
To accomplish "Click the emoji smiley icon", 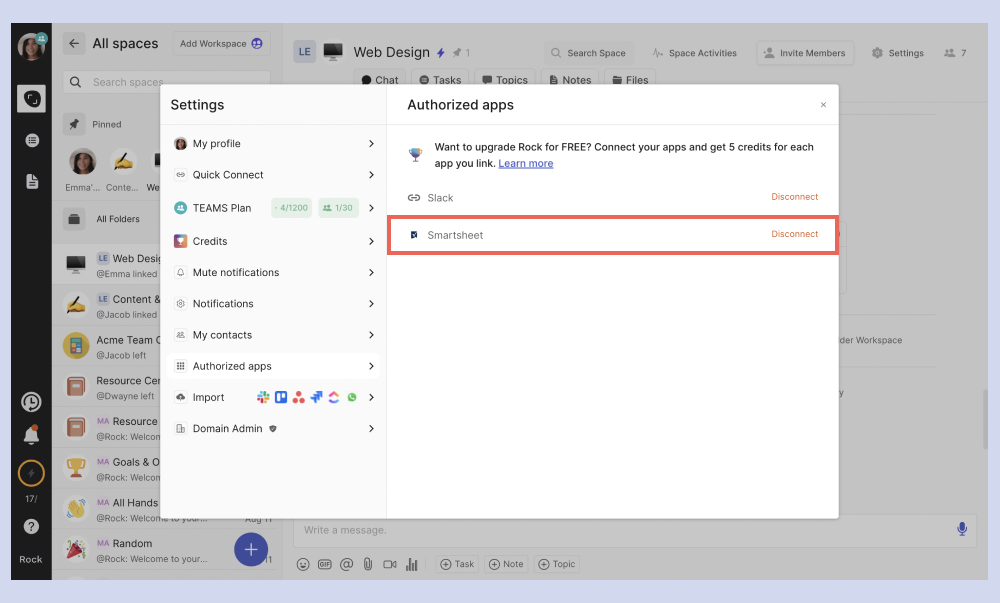I will (303, 564).
